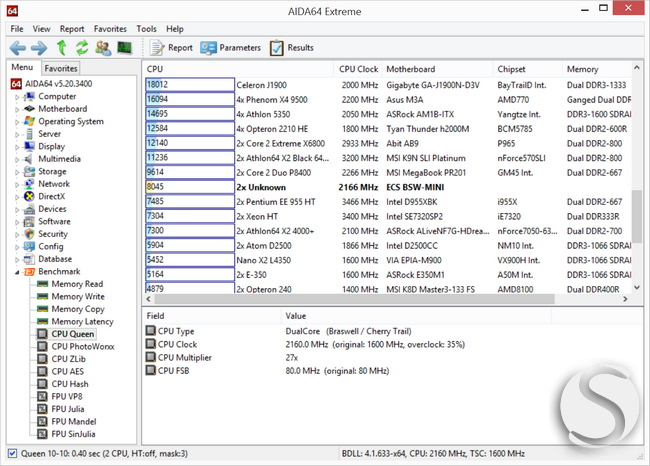
Task: Click the Report toolbar button
Action: [x=172, y=48]
